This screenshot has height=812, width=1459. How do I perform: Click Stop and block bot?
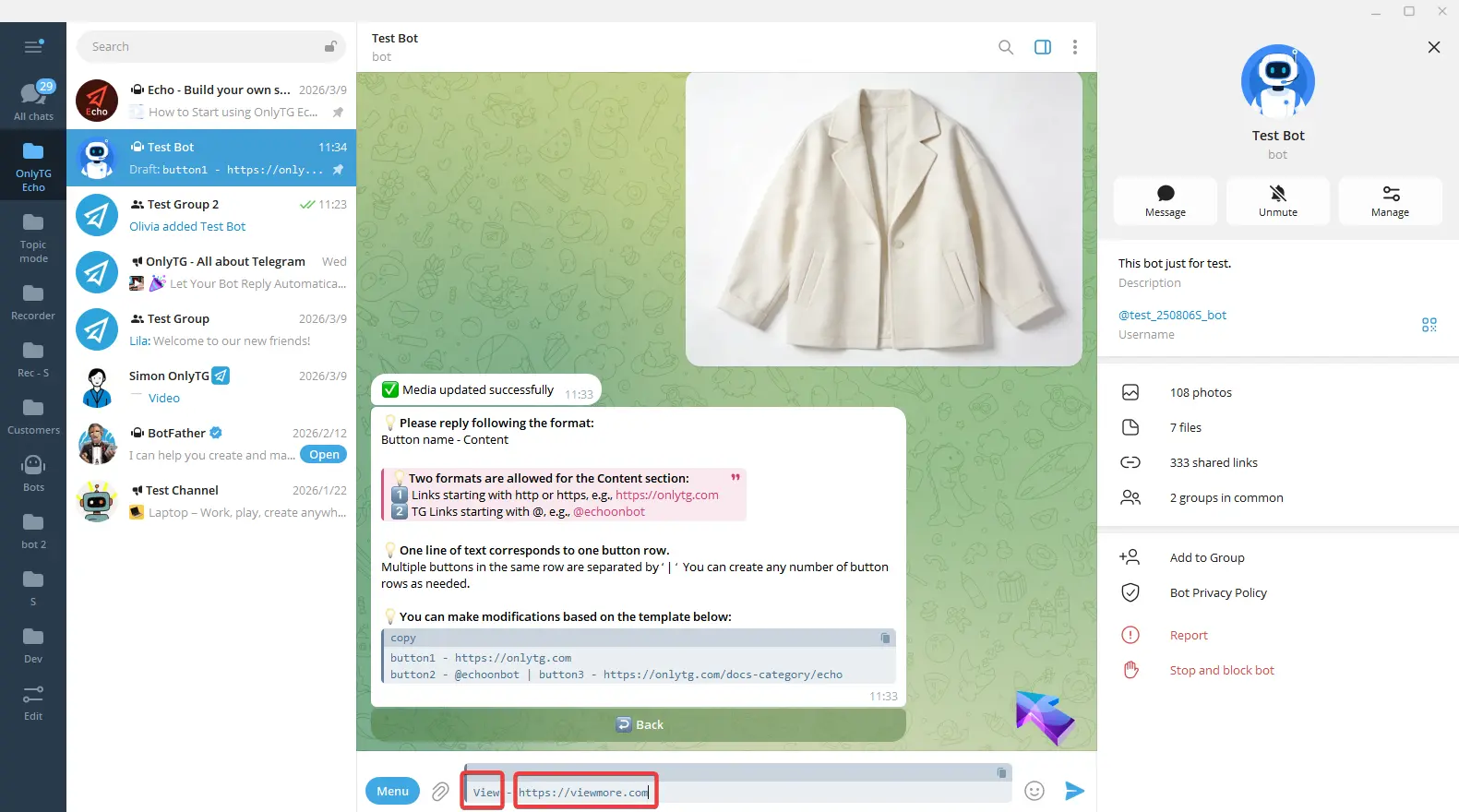pos(1221,671)
